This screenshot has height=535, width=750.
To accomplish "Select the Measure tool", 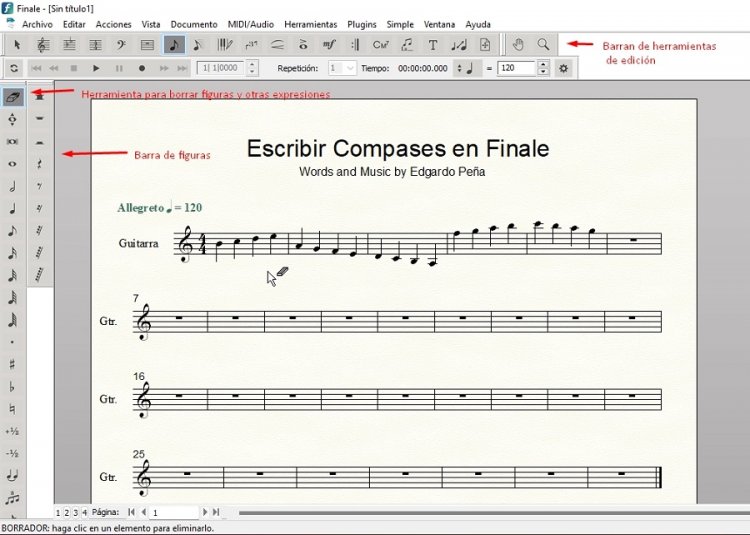I will 147,45.
